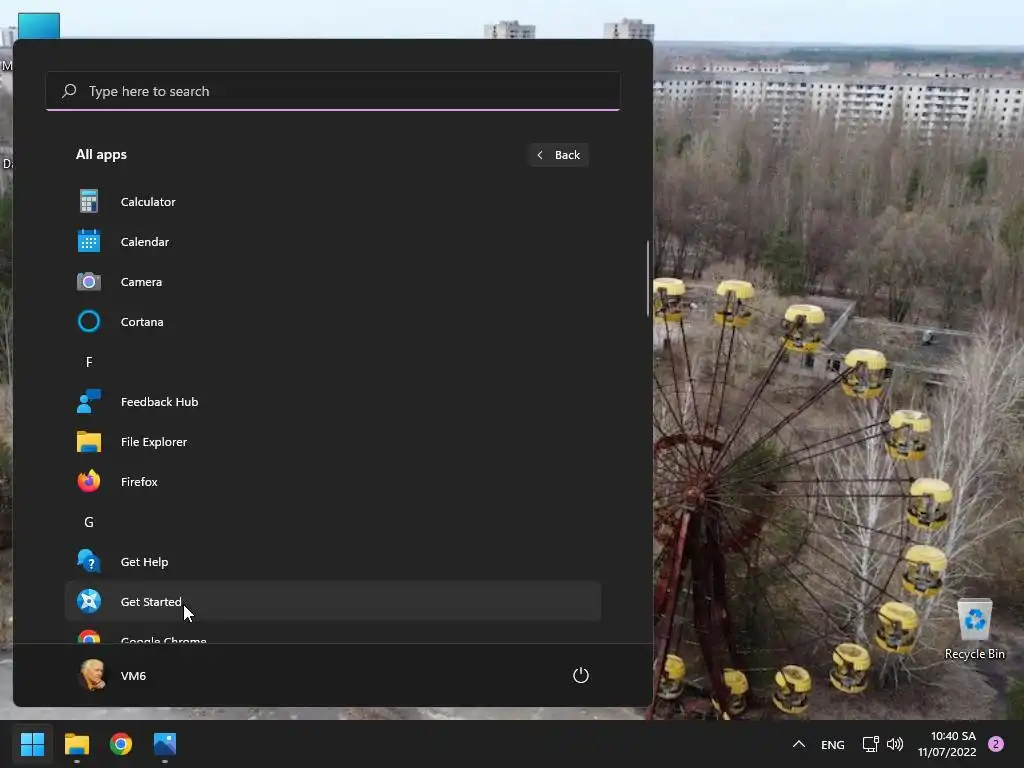
Task: Open File Explorer from the taskbar
Action: click(x=76, y=744)
